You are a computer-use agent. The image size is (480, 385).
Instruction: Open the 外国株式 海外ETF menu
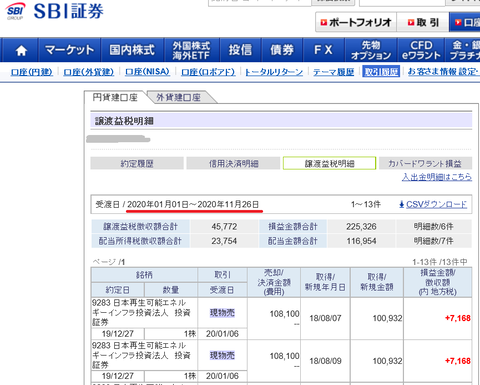(191, 50)
